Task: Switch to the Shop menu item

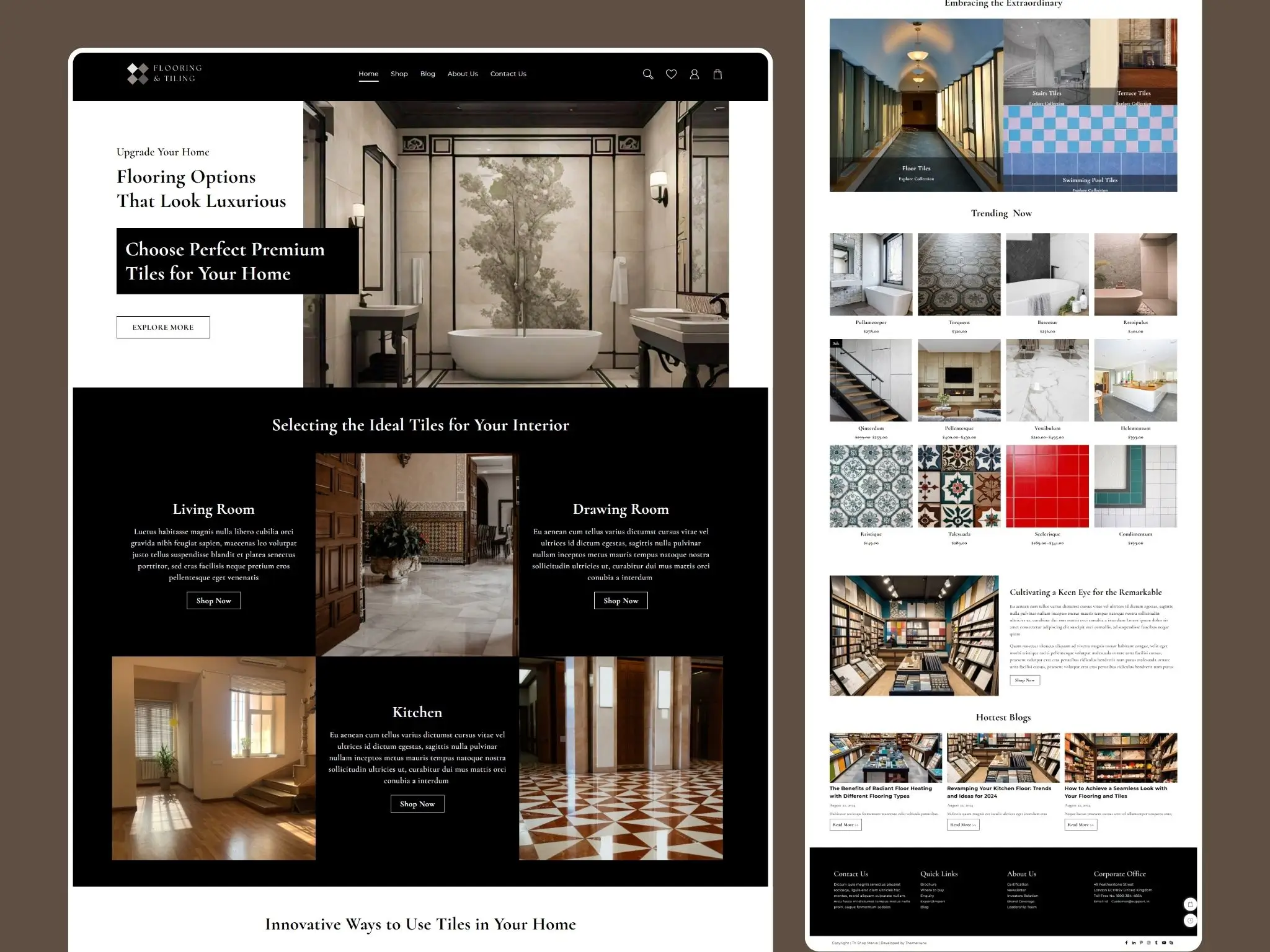Action: tap(399, 74)
